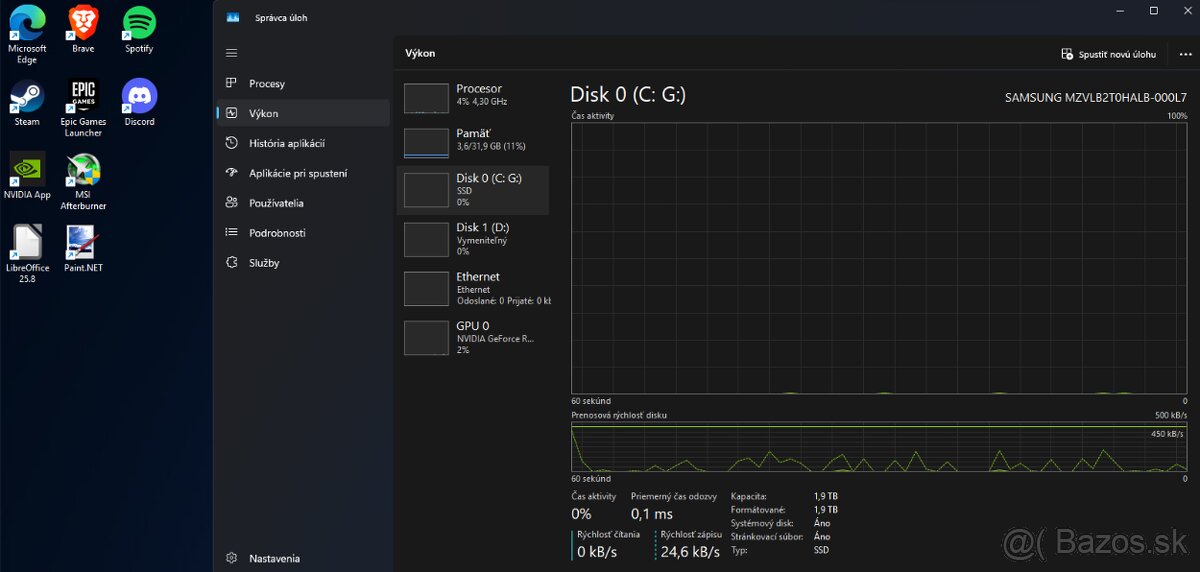
Task: Launch Discord from the desktop
Action: (x=139, y=103)
